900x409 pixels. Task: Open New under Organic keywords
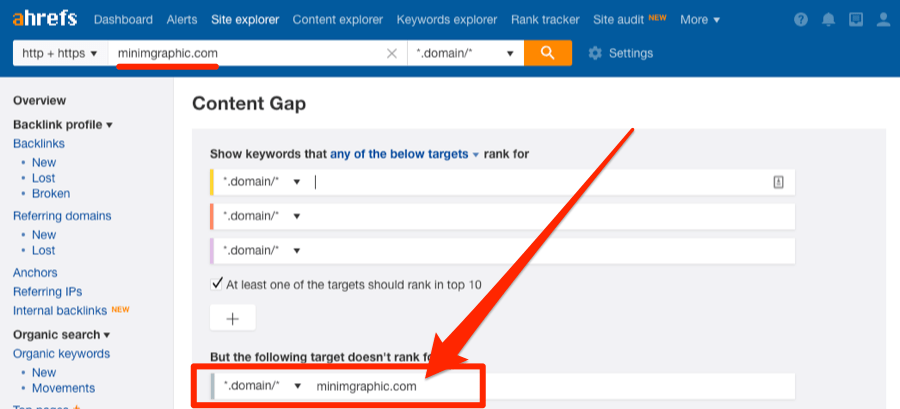click(44, 372)
